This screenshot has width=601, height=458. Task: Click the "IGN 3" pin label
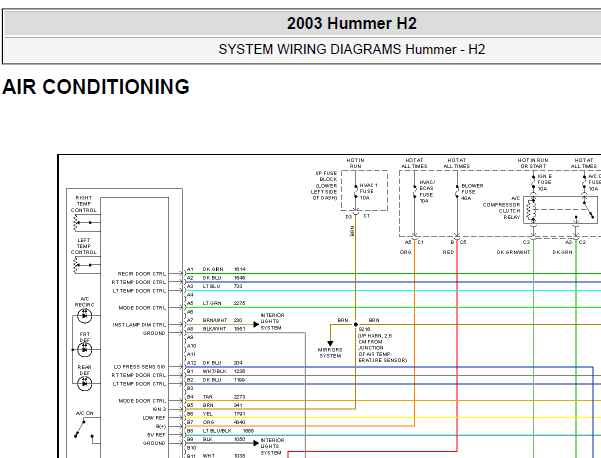pyautogui.click(x=159, y=409)
